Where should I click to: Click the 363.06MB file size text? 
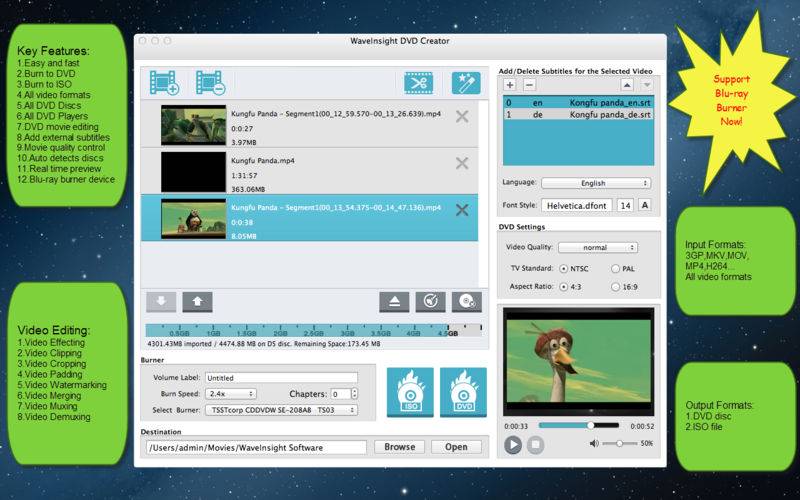click(248, 189)
